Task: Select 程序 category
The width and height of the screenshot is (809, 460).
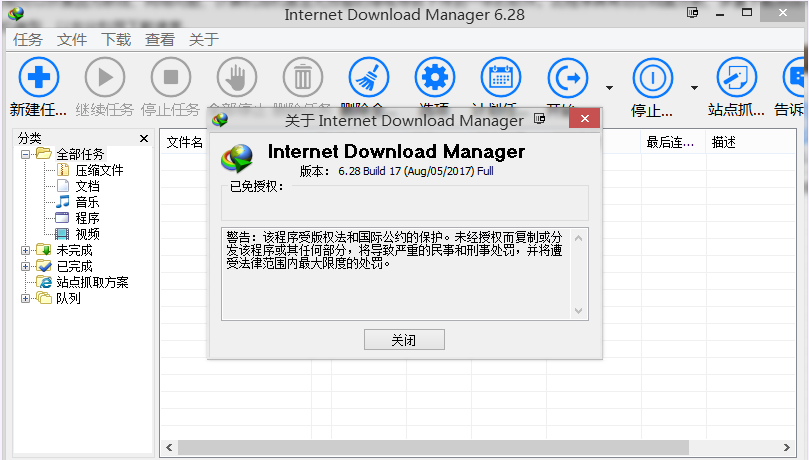Action: tap(87, 218)
